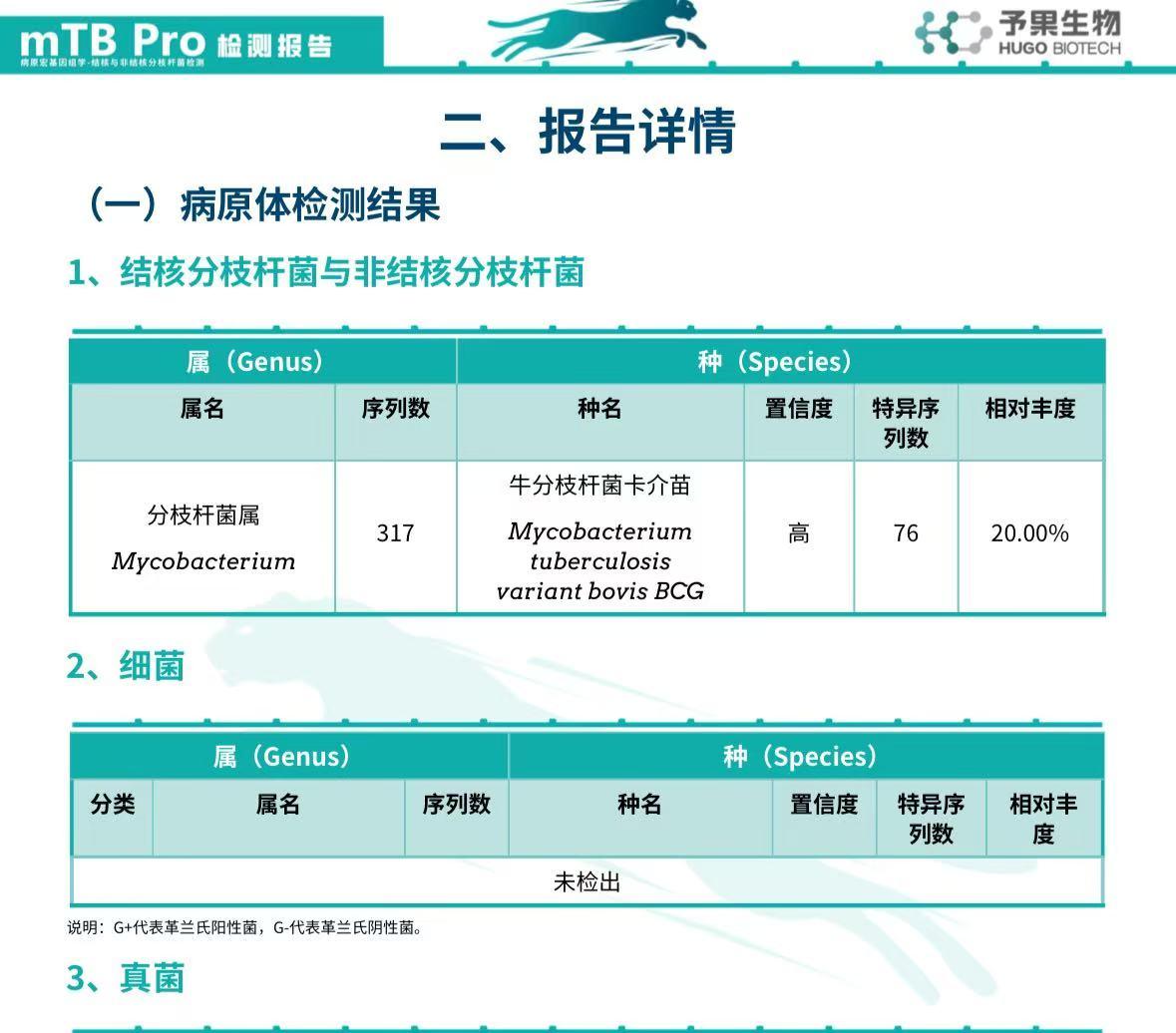Select the sequence count value 317
The image size is (1176, 1033).
click(x=395, y=533)
